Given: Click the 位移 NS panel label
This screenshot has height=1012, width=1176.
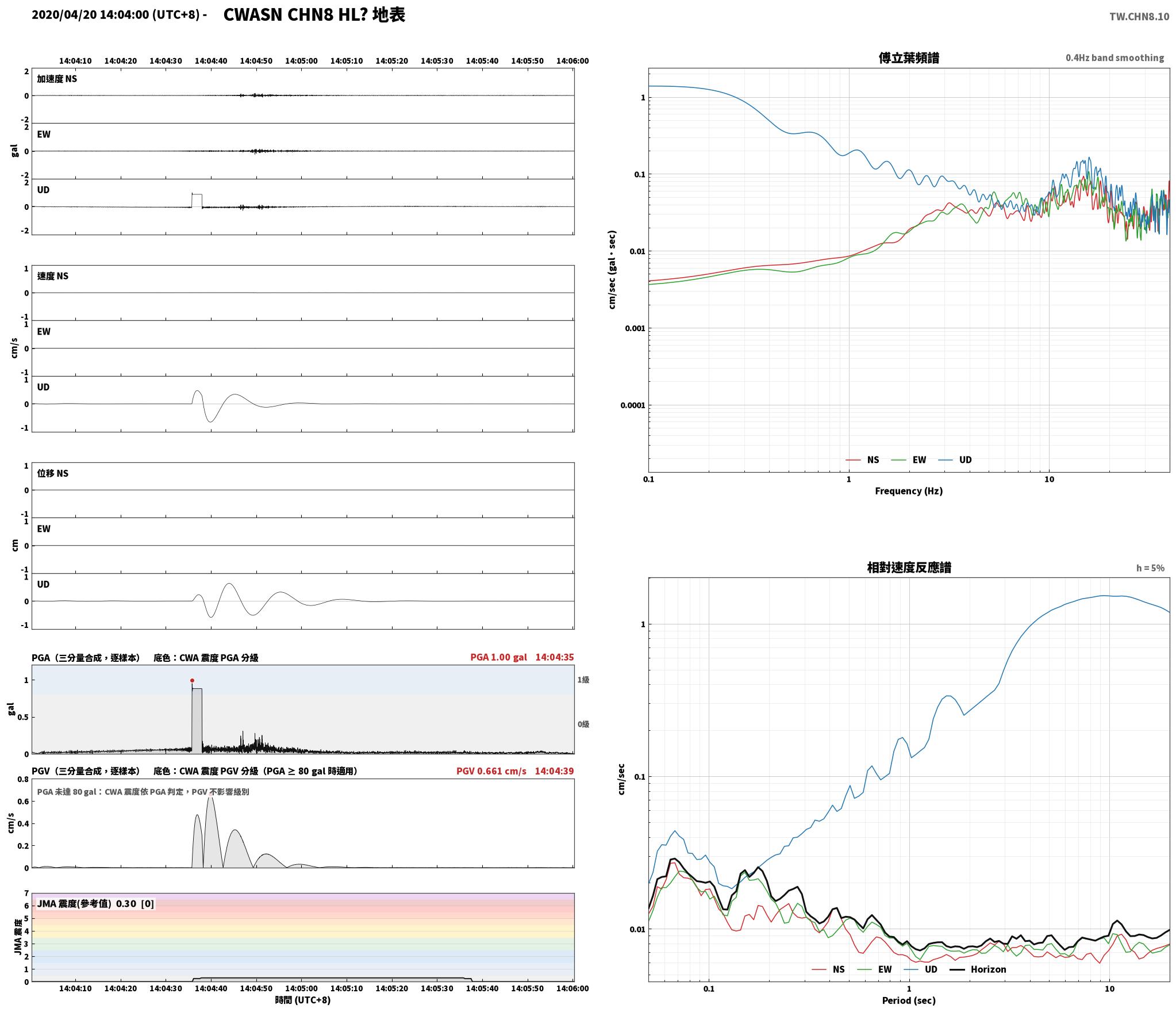Looking at the screenshot, I should (x=53, y=473).
